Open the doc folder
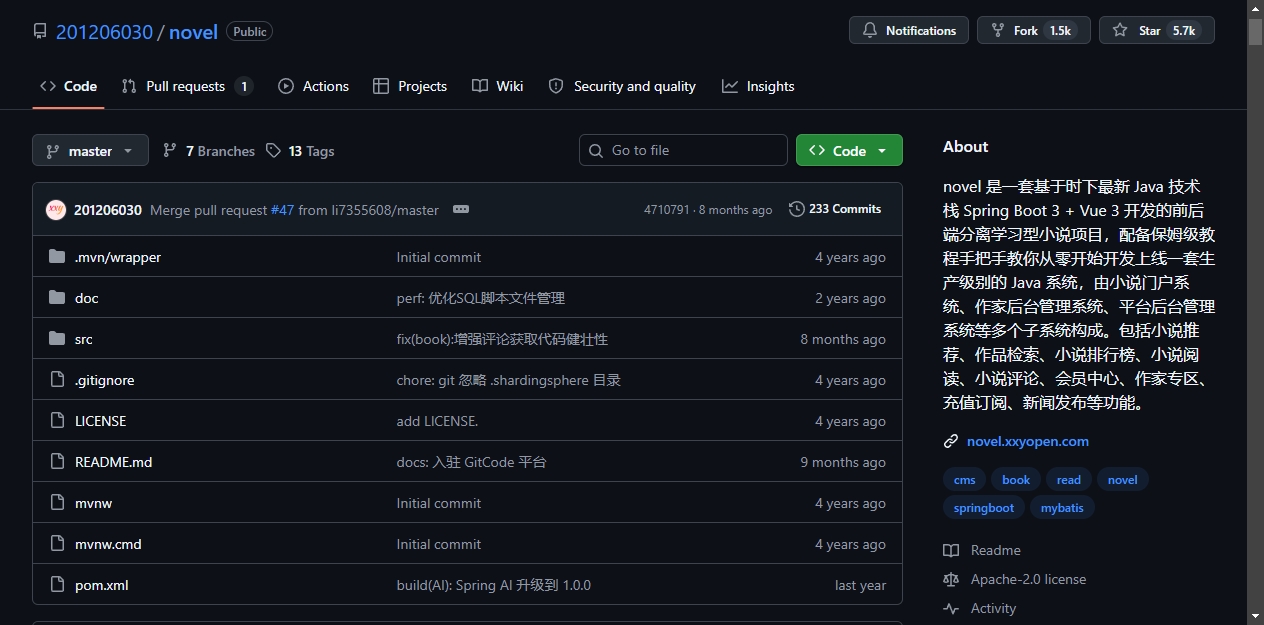1264x625 pixels. tap(87, 298)
